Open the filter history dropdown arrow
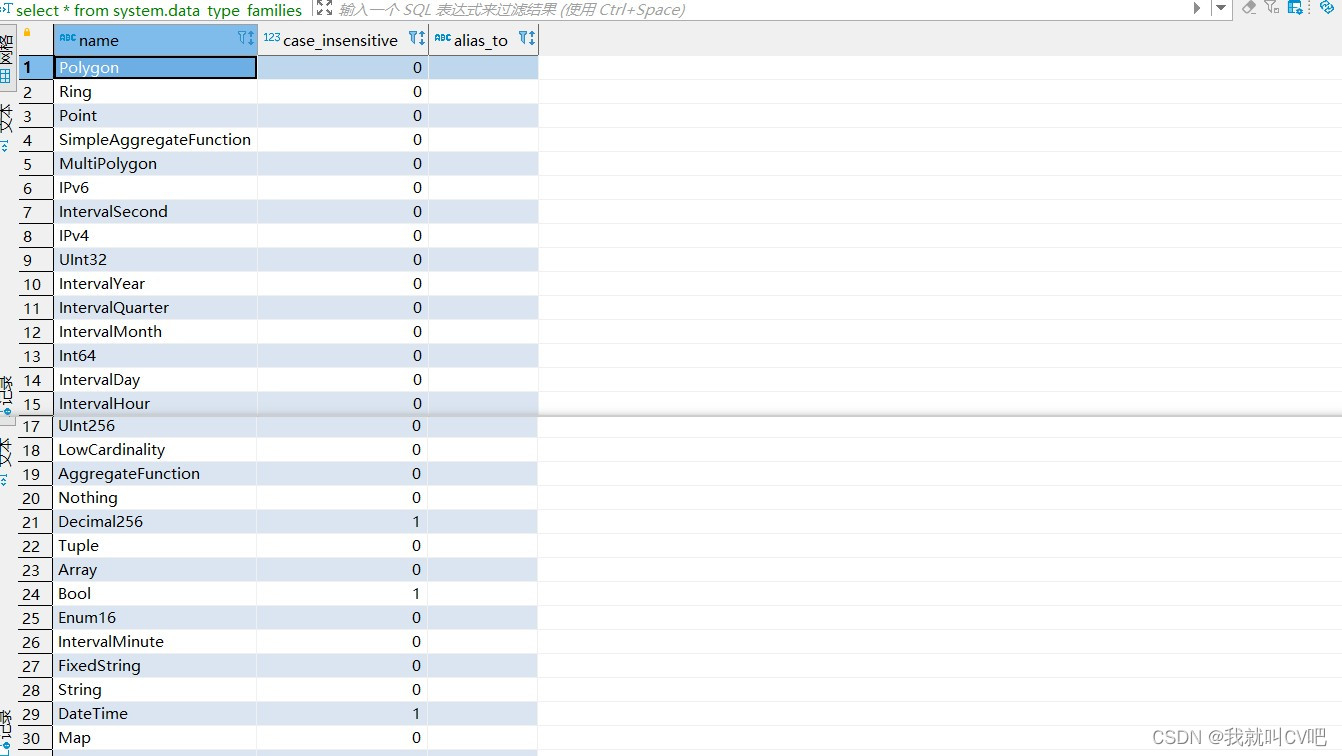This screenshot has width=1342, height=756. tap(1220, 8)
